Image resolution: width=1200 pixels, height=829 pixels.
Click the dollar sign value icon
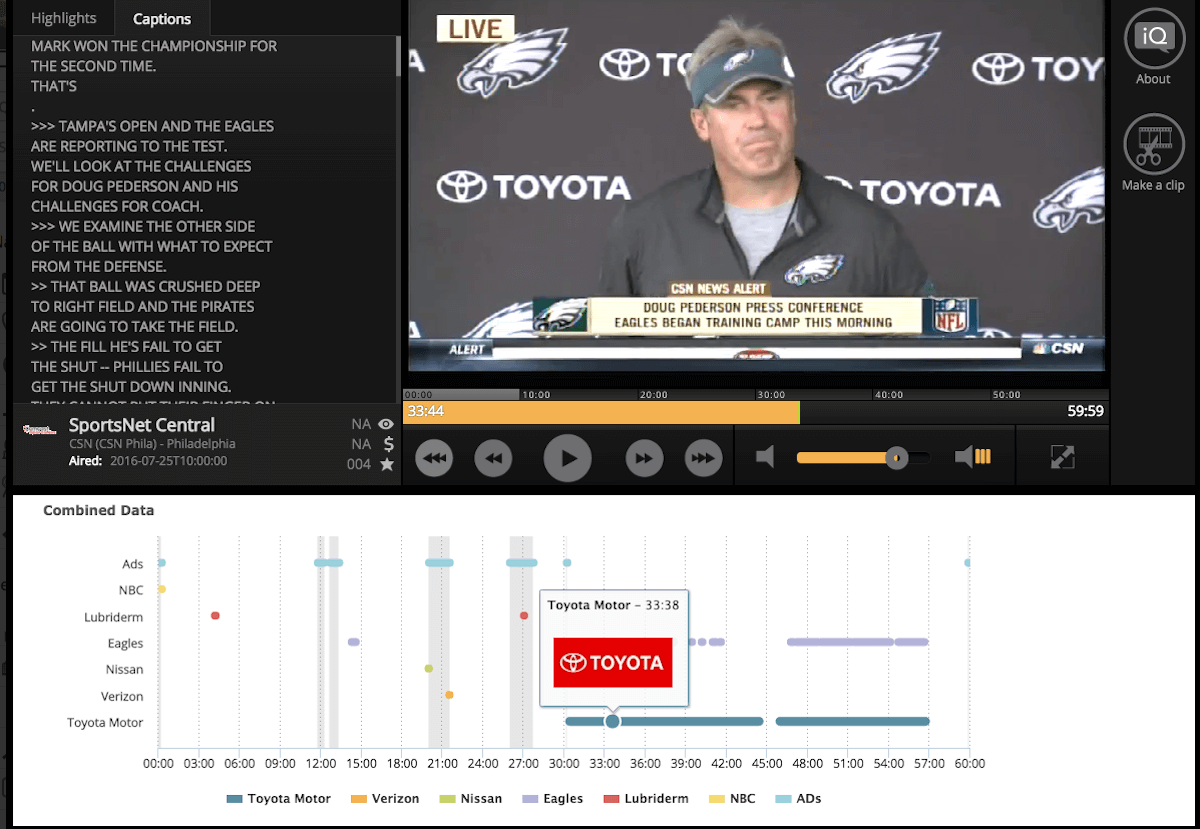point(388,444)
